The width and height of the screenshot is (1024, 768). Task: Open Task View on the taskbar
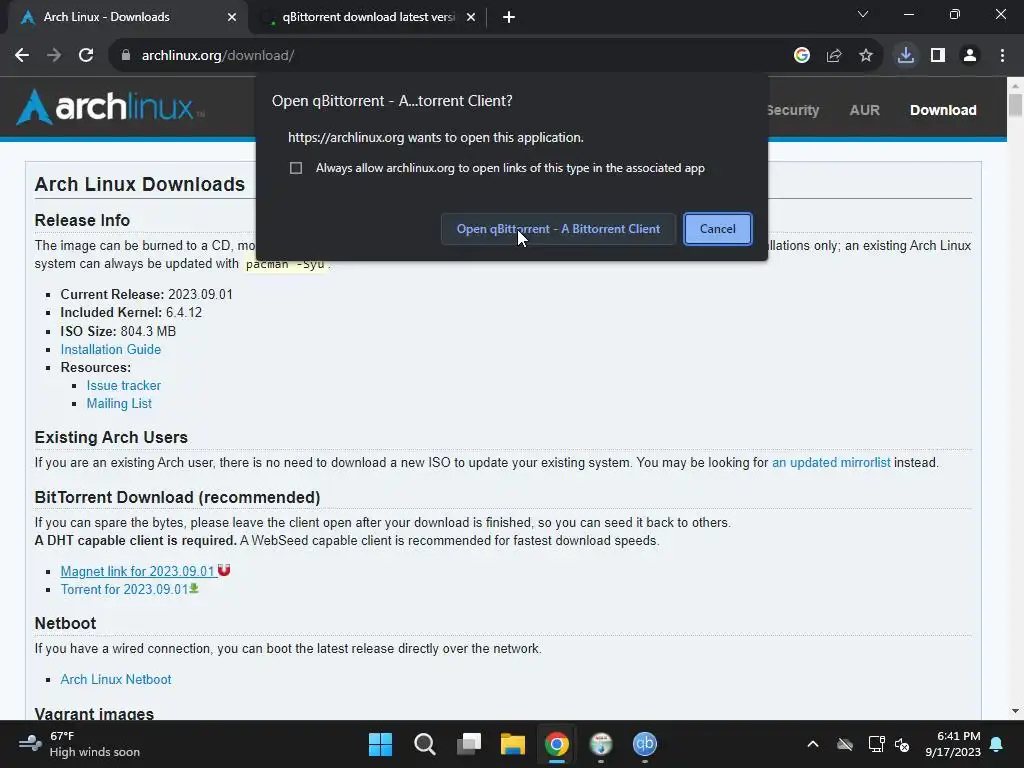coord(469,744)
